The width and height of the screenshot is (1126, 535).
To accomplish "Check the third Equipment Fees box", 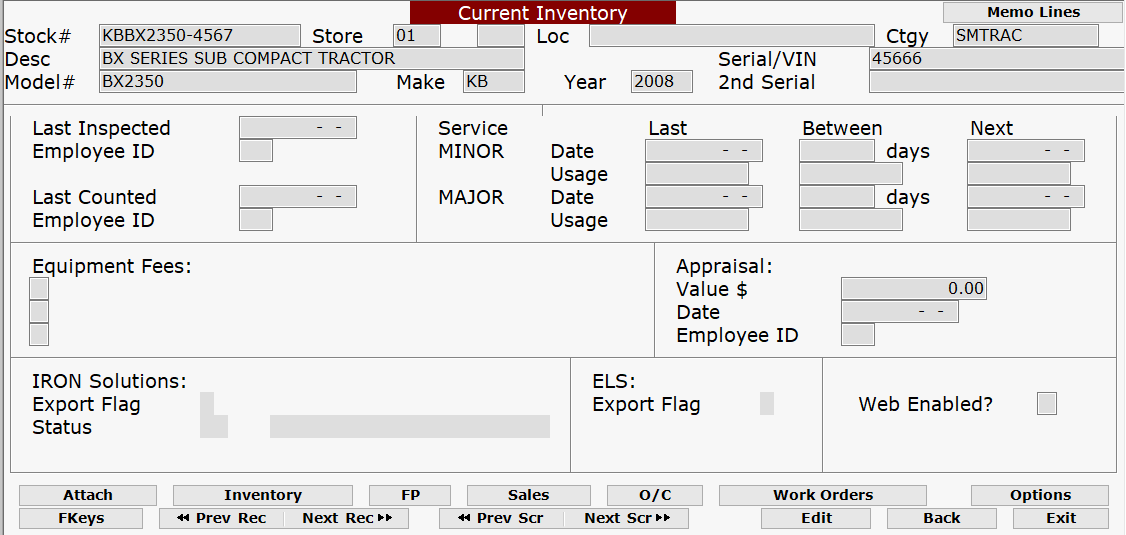I will tap(39, 335).
